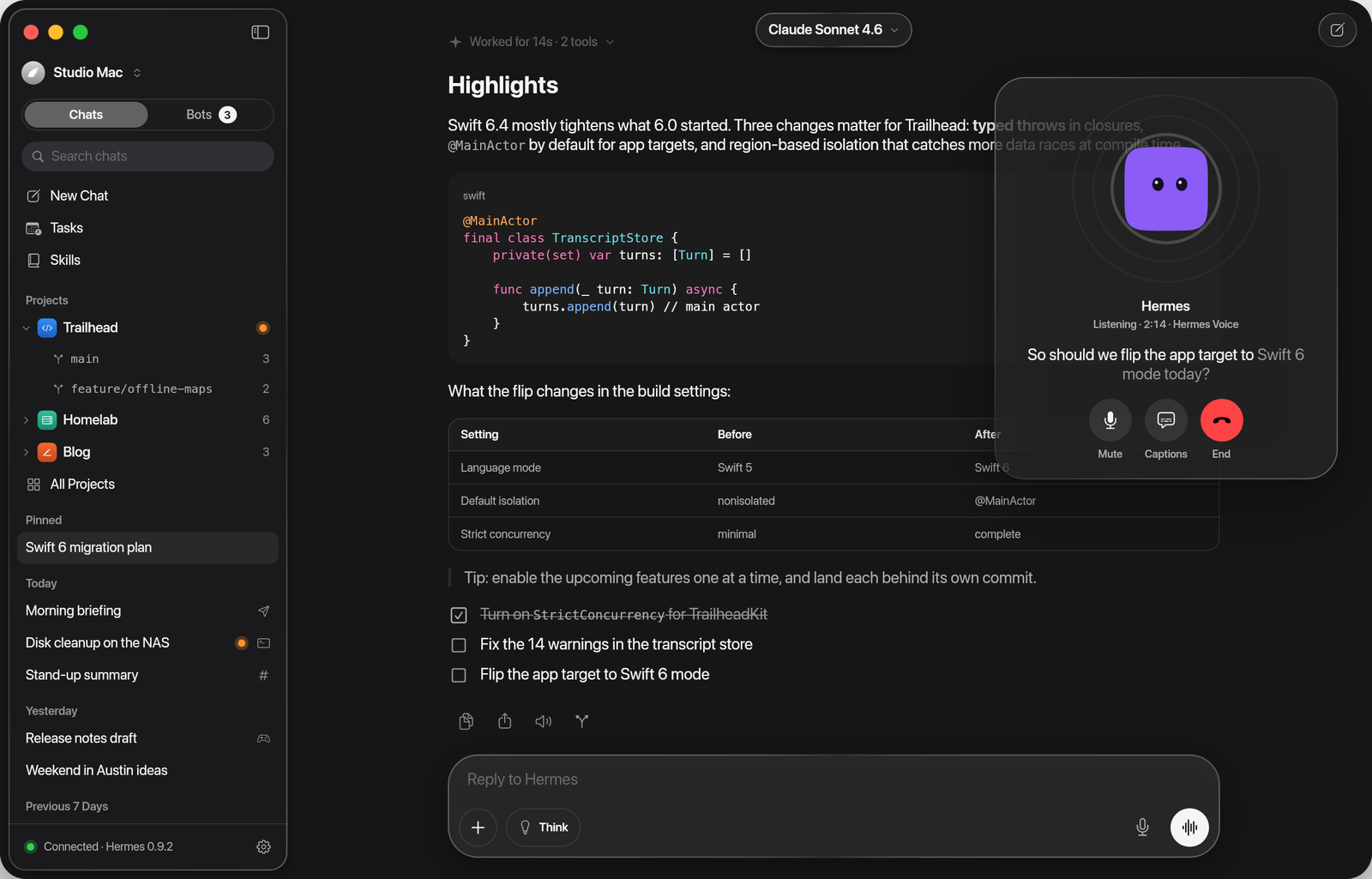The image size is (1372, 879).
Task: Toggle the Think mode button
Action: pos(544,828)
